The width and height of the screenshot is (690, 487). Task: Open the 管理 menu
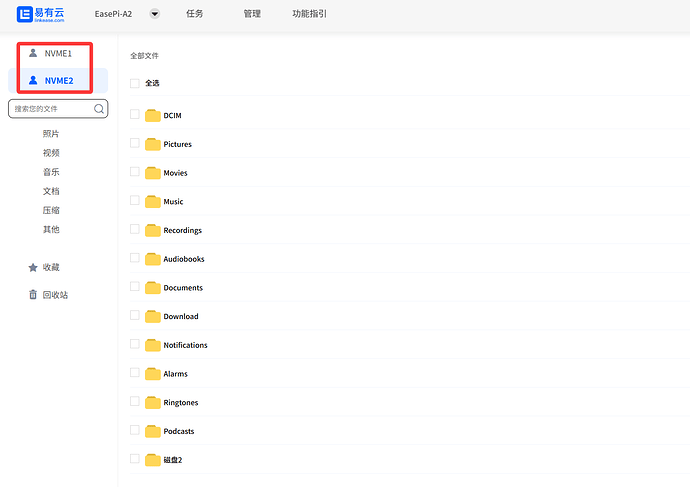pos(252,14)
